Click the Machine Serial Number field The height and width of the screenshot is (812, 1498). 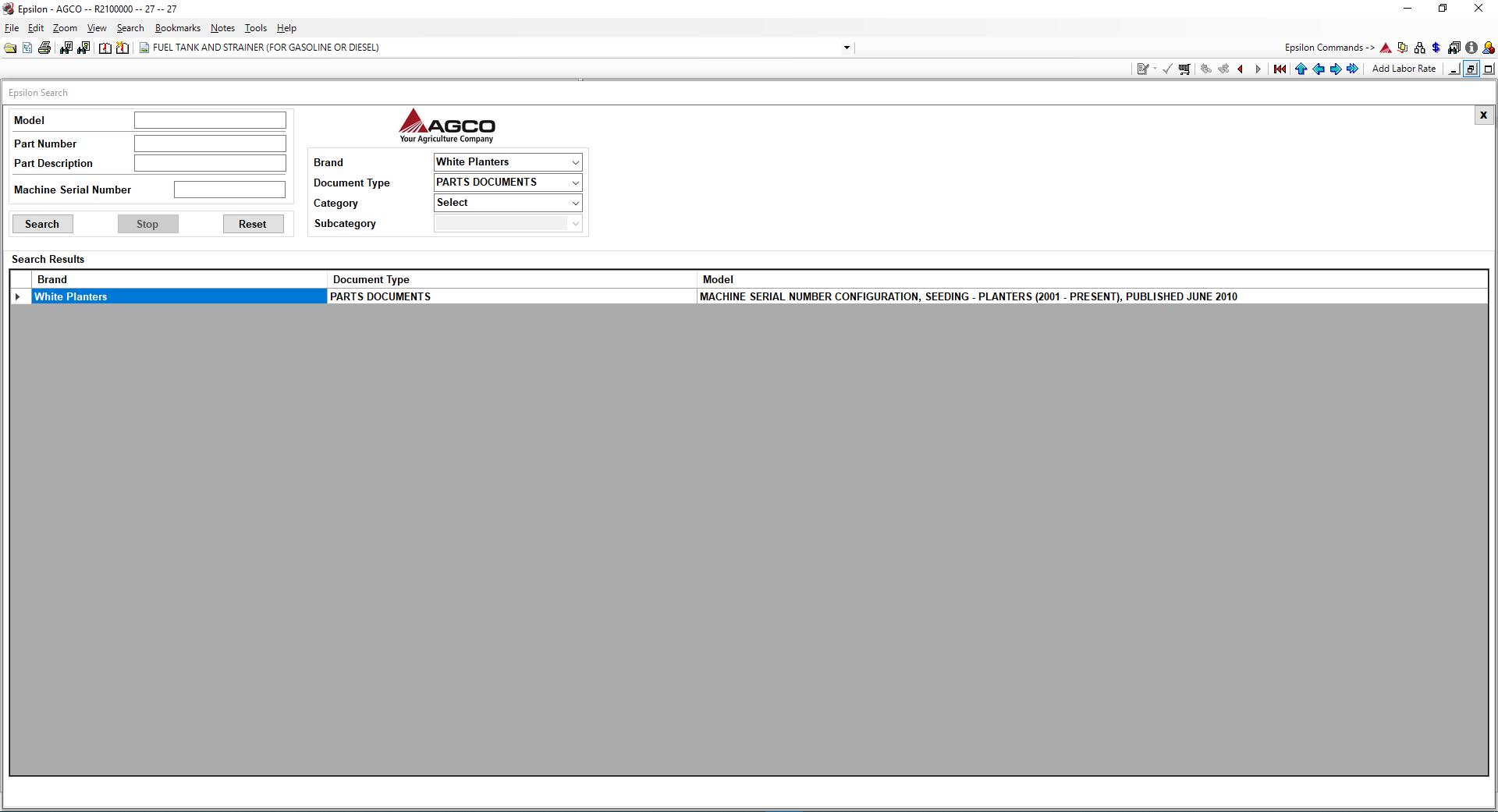click(229, 190)
